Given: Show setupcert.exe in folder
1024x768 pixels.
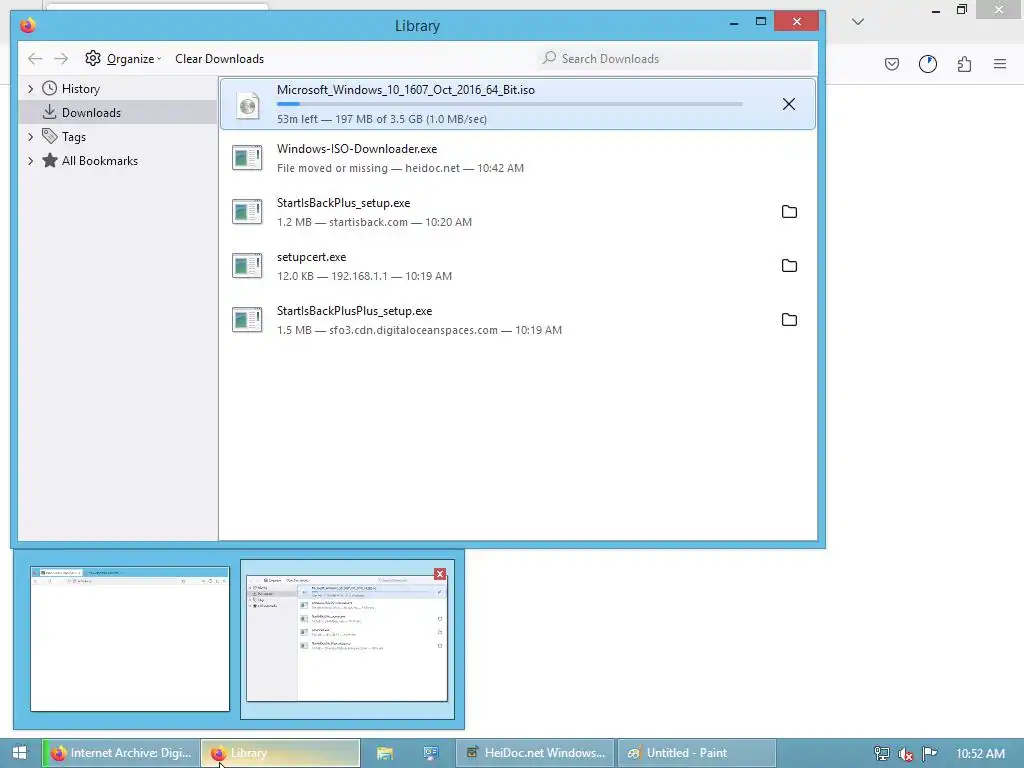Looking at the screenshot, I should (x=790, y=266).
